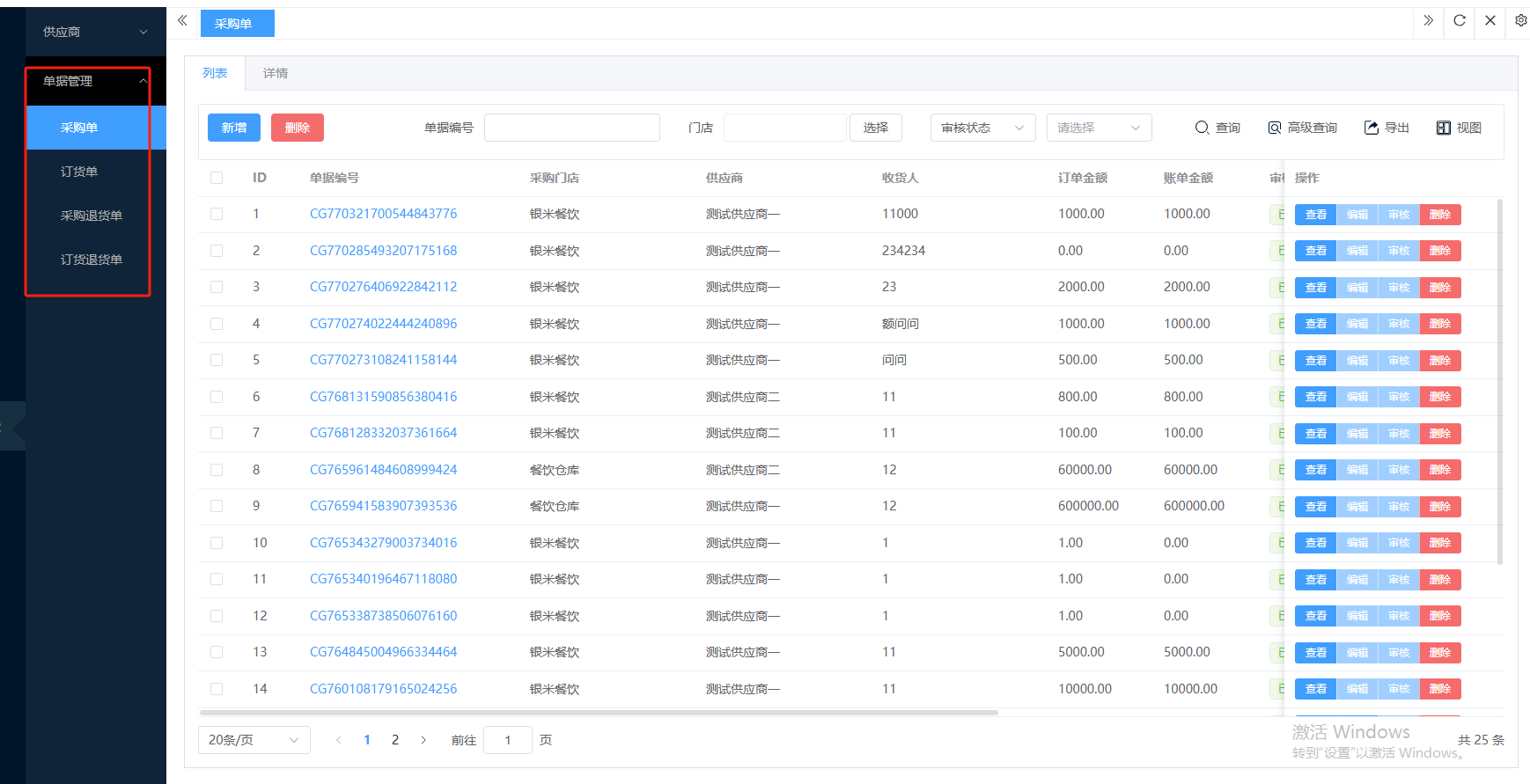This screenshot has width=1530, height=784.
Task: Expand the 审核状态 dropdown
Action: pos(982,128)
